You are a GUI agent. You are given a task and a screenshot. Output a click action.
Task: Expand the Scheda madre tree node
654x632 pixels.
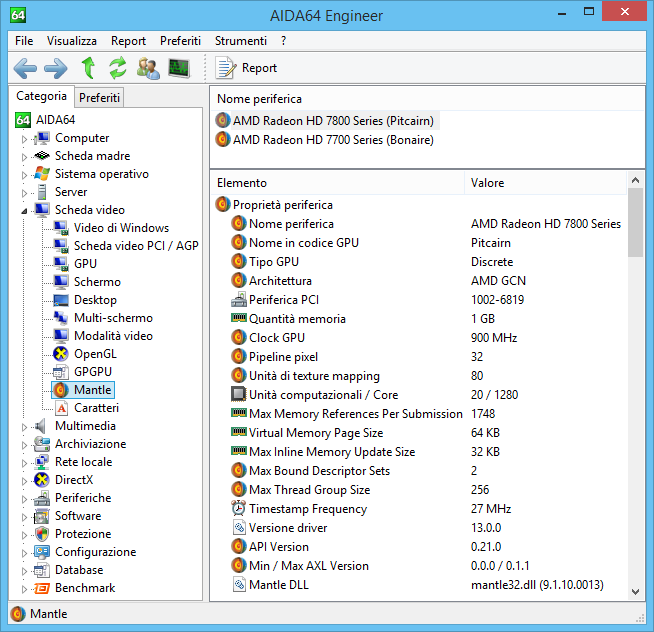[24, 157]
